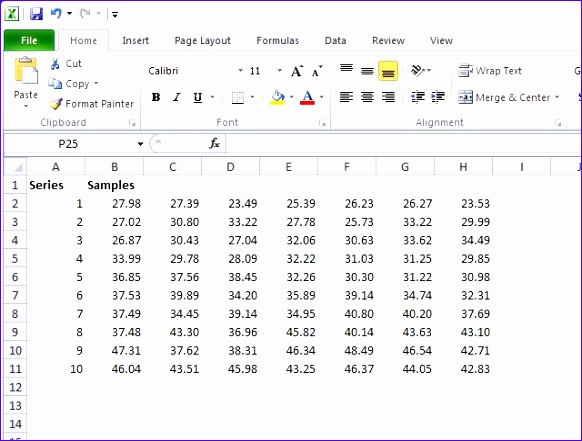Open Font group dialog launcher

(322, 123)
